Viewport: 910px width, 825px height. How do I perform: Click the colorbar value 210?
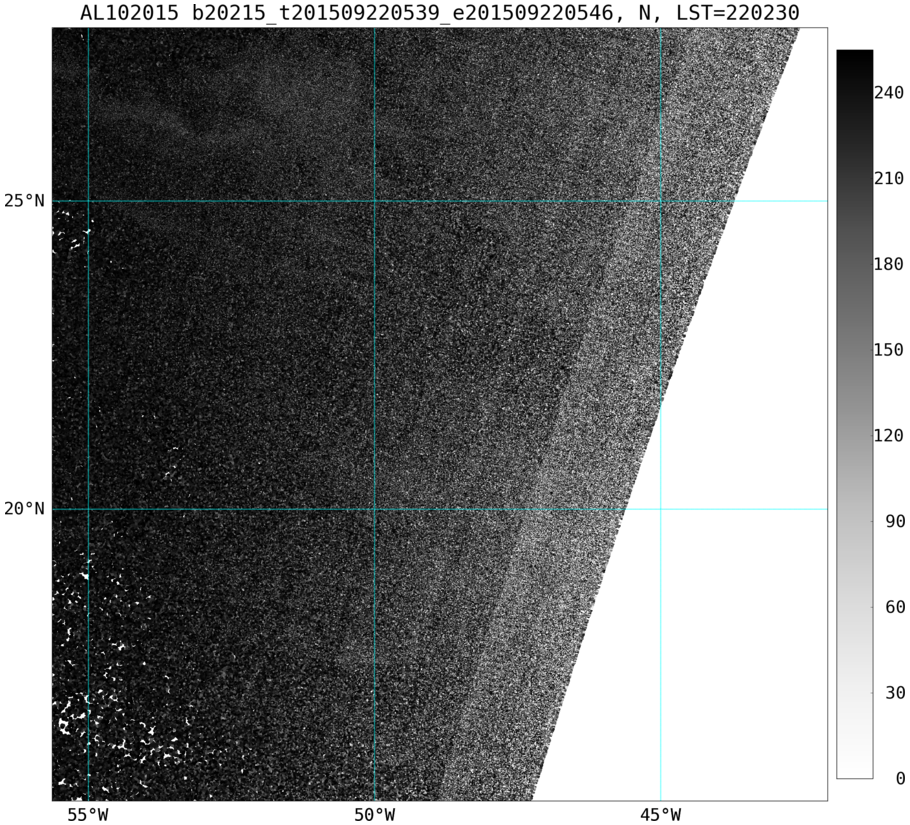pos(889,178)
